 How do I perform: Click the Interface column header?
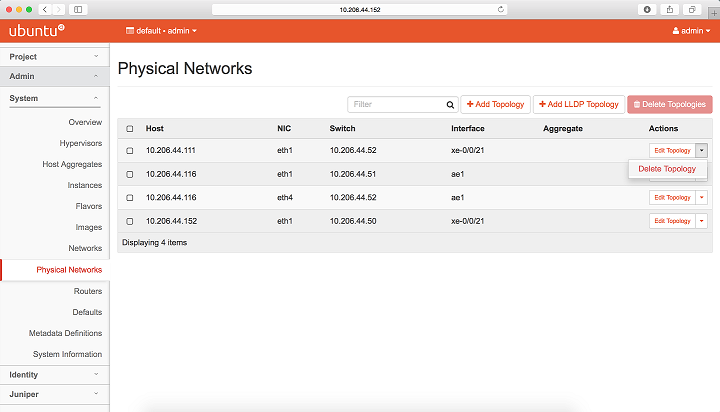click(x=467, y=129)
